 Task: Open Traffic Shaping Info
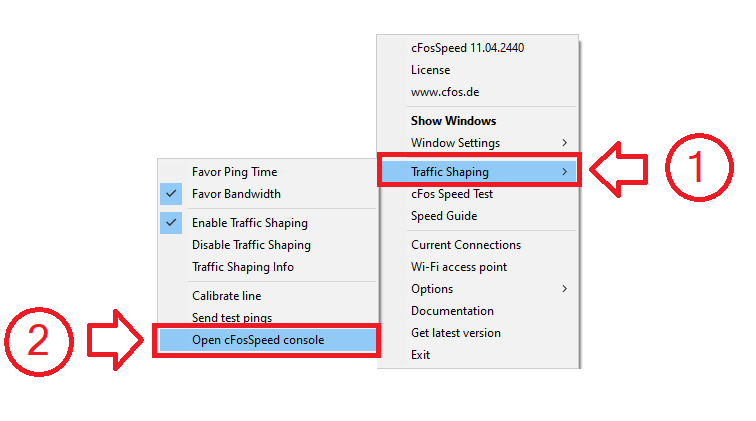[242, 267]
